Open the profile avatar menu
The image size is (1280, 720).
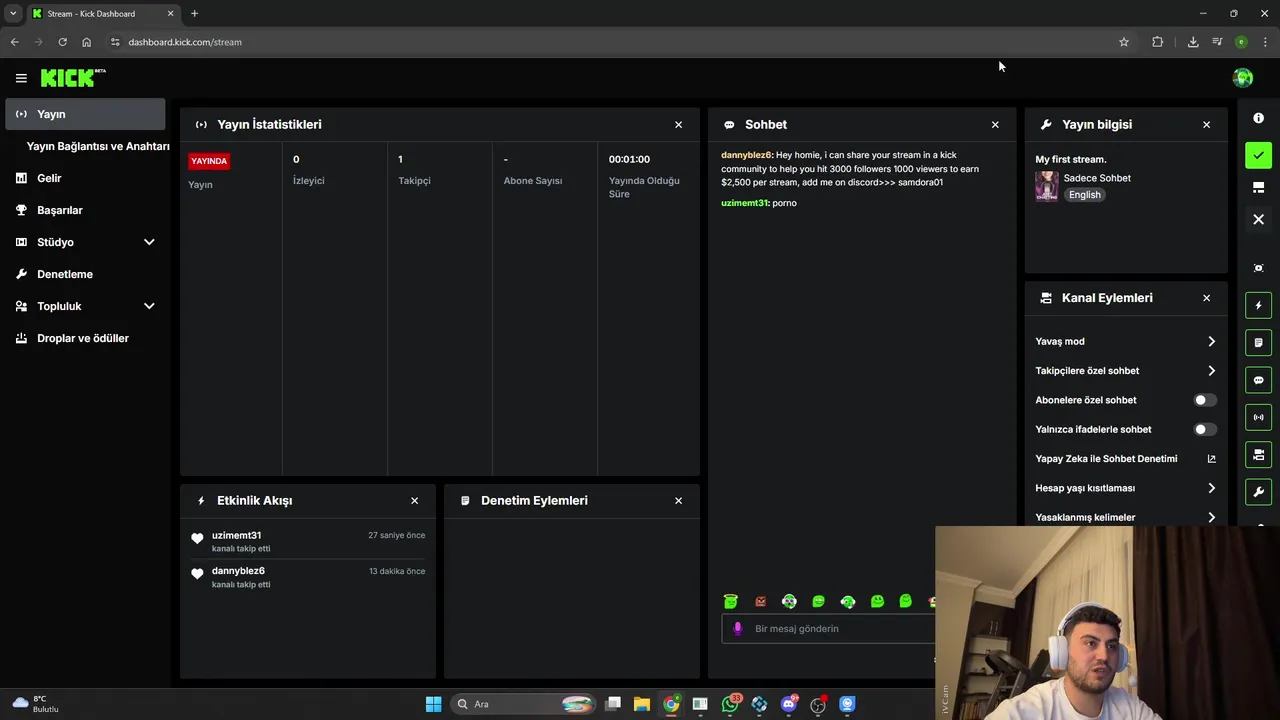[x=1243, y=78]
